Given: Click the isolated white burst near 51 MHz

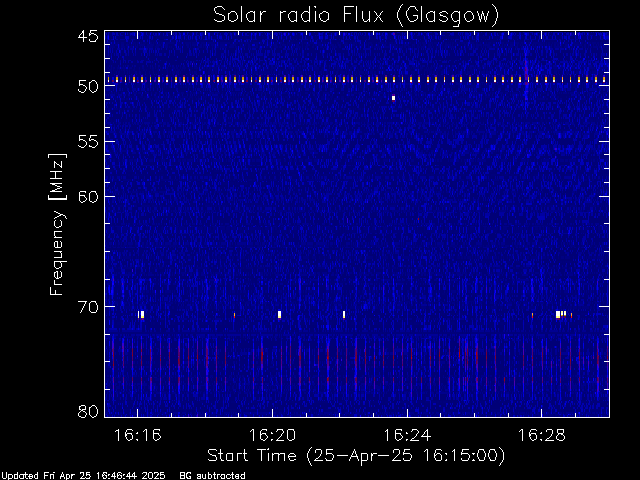Looking at the screenshot, I should [x=393, y=98].
